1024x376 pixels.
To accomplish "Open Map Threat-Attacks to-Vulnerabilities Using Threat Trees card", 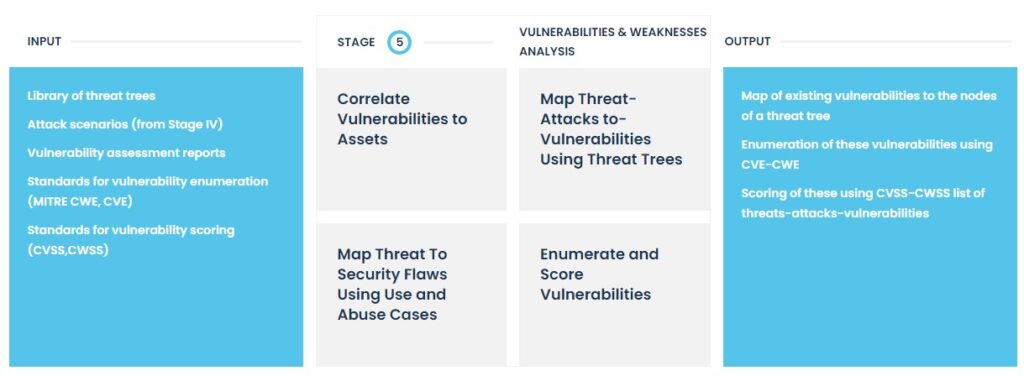I will point(615,139).
